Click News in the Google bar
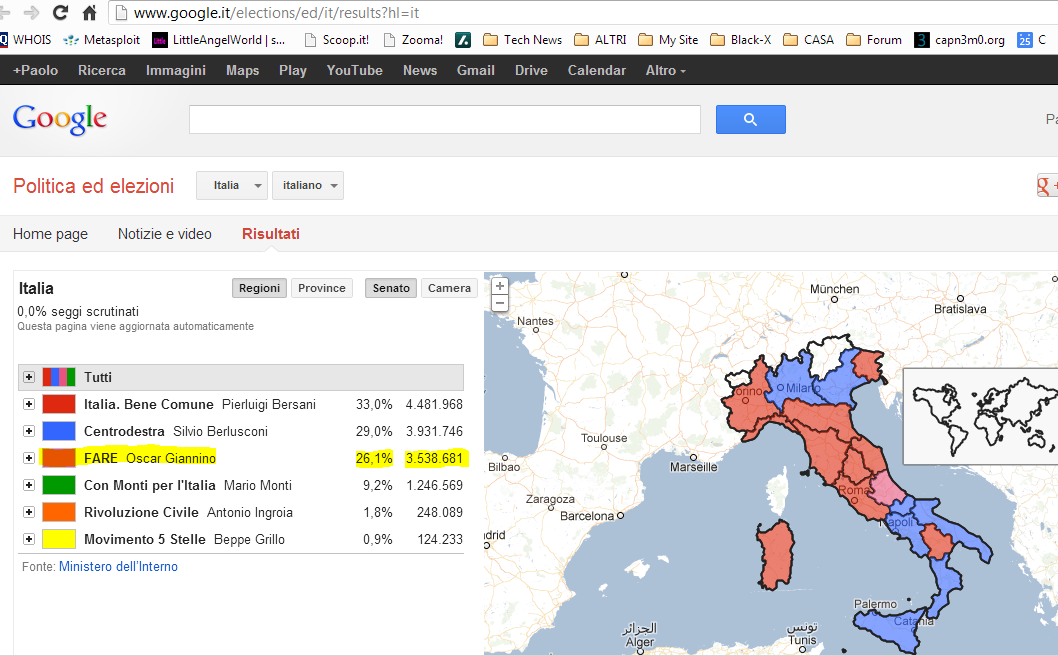Image resolution: width=1058 pixels, height=656 pixels. click(420, 70)
